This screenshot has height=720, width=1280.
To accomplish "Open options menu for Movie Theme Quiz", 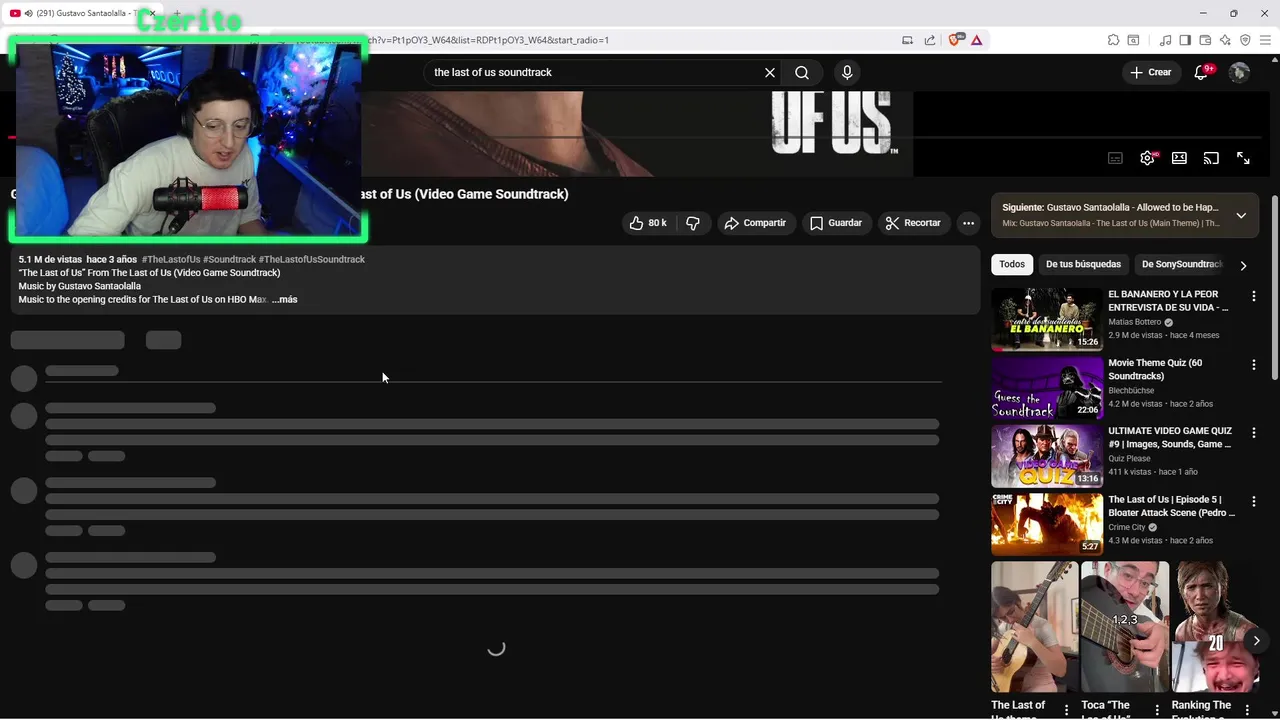I will [1254, 365].
